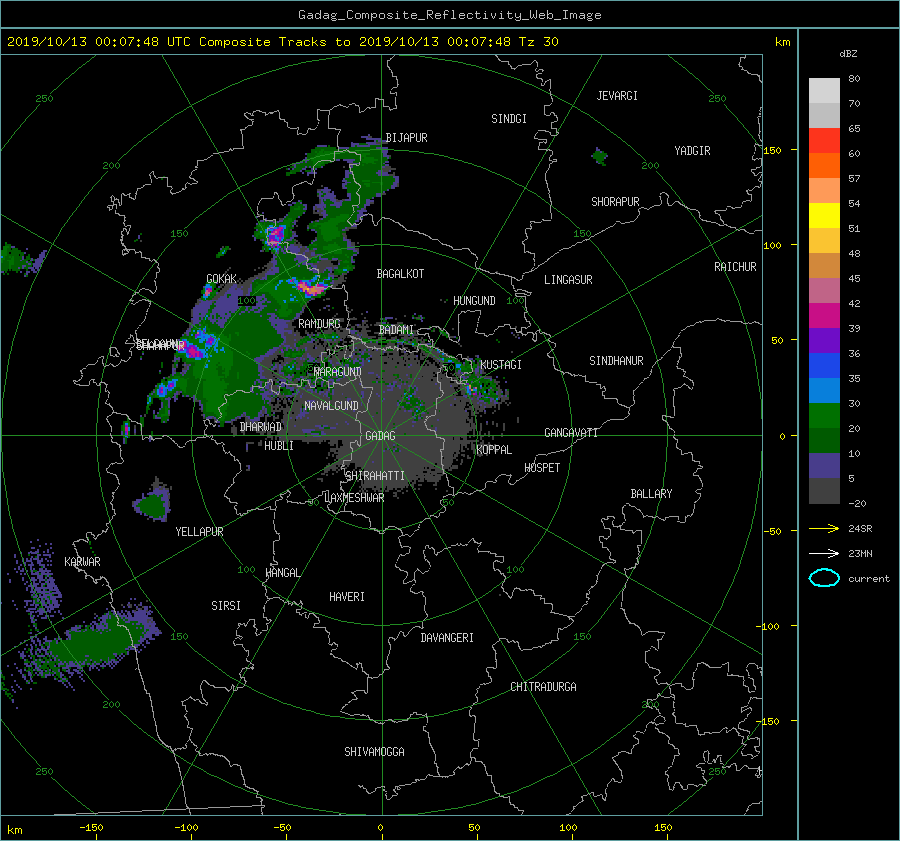Click the cyan 'current' ellipse legend icon
This screenshot has width=900, height=841.
pos(824,578)
